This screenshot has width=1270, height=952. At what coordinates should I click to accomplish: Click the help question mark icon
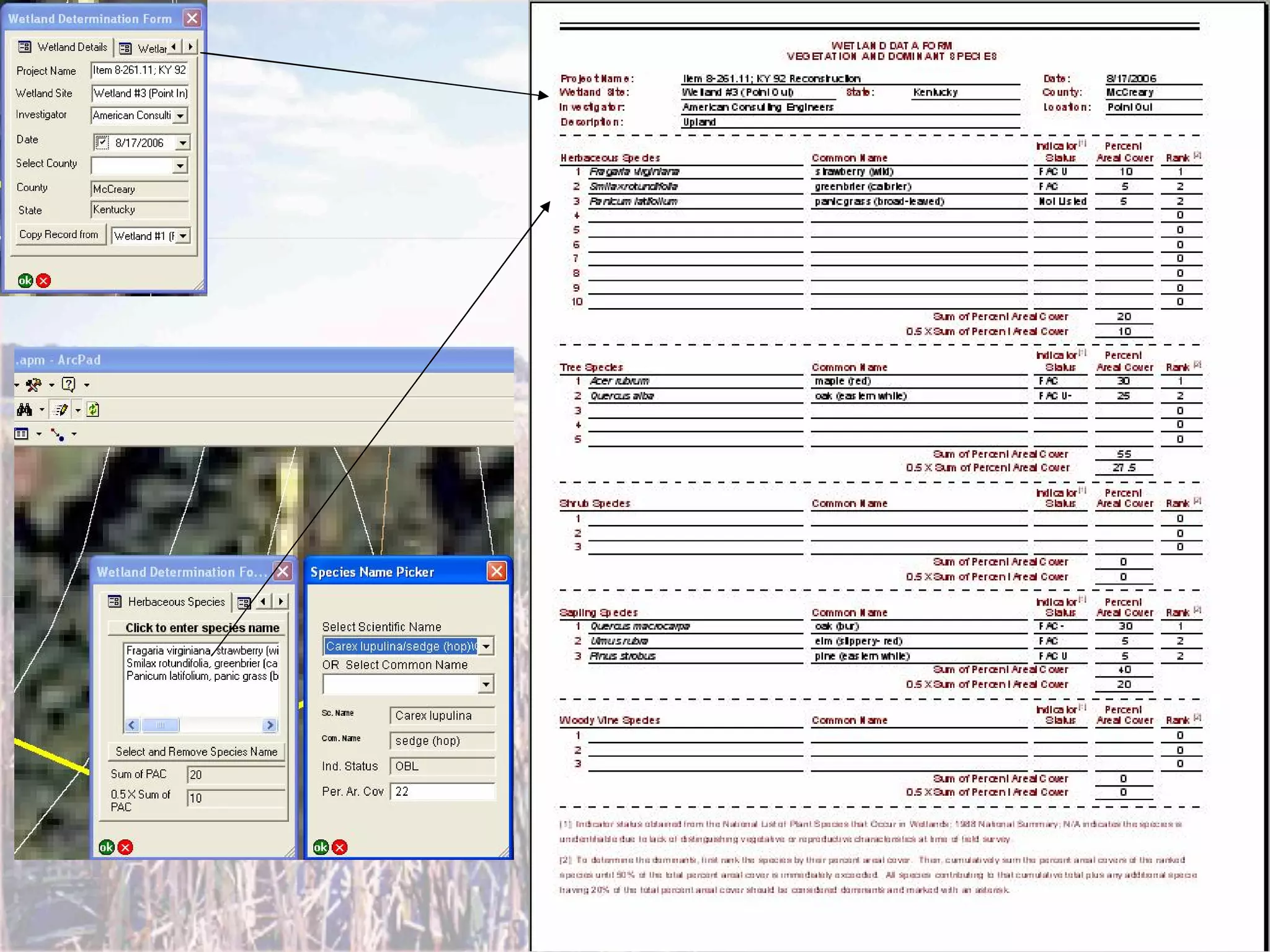(x=68, y=385)
